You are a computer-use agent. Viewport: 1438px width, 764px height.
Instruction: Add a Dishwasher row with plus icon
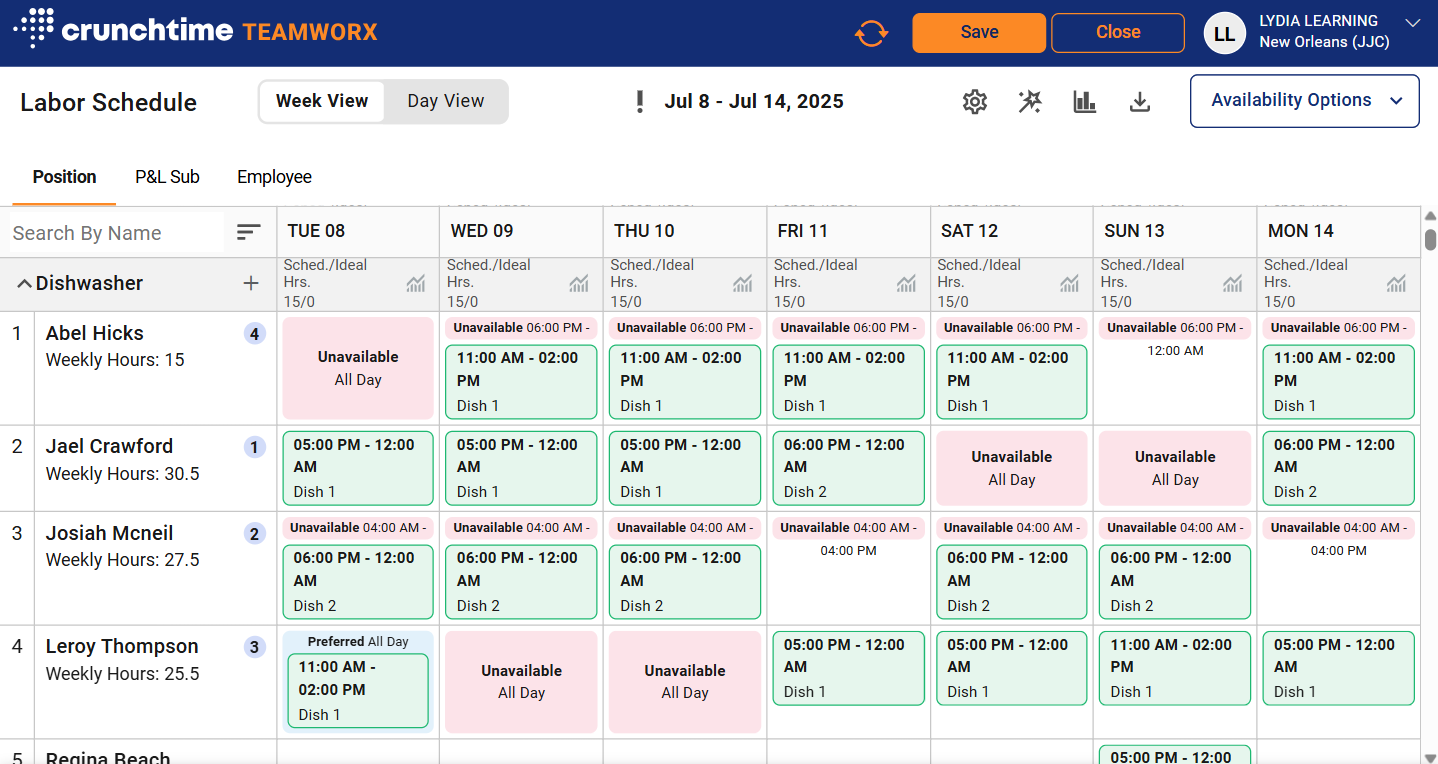[x=251, y=283]
